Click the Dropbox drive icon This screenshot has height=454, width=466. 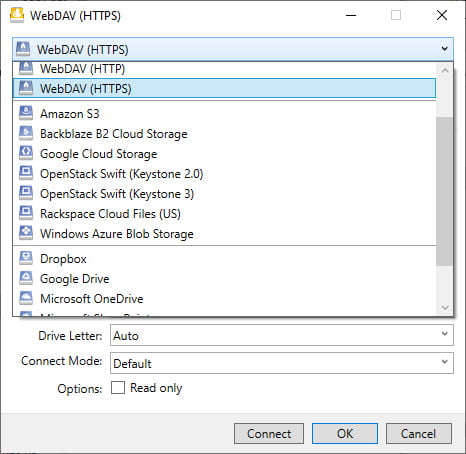click(x=26, y=258)
